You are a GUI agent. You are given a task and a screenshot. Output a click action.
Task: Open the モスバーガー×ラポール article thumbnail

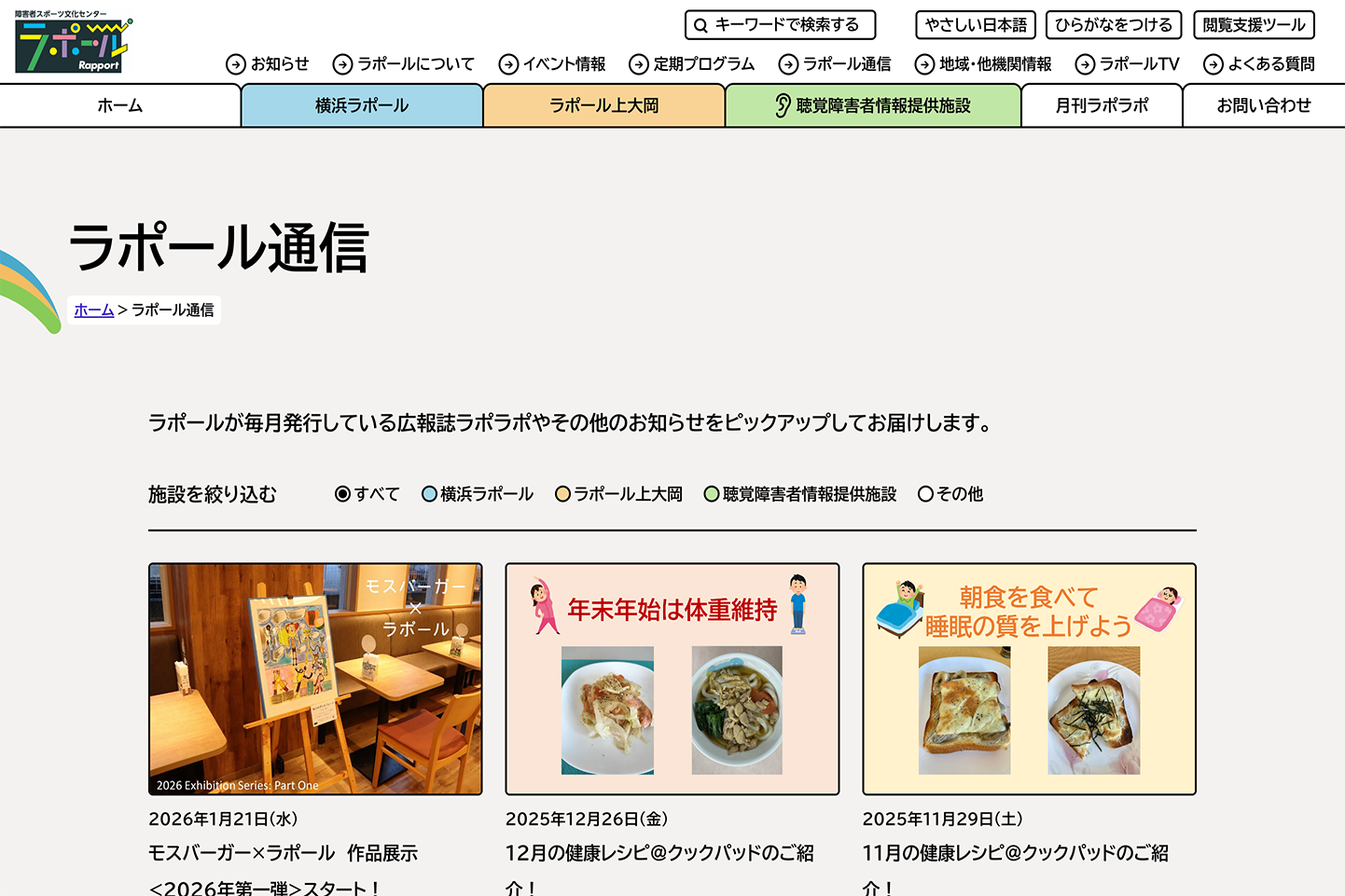point(315,679)
